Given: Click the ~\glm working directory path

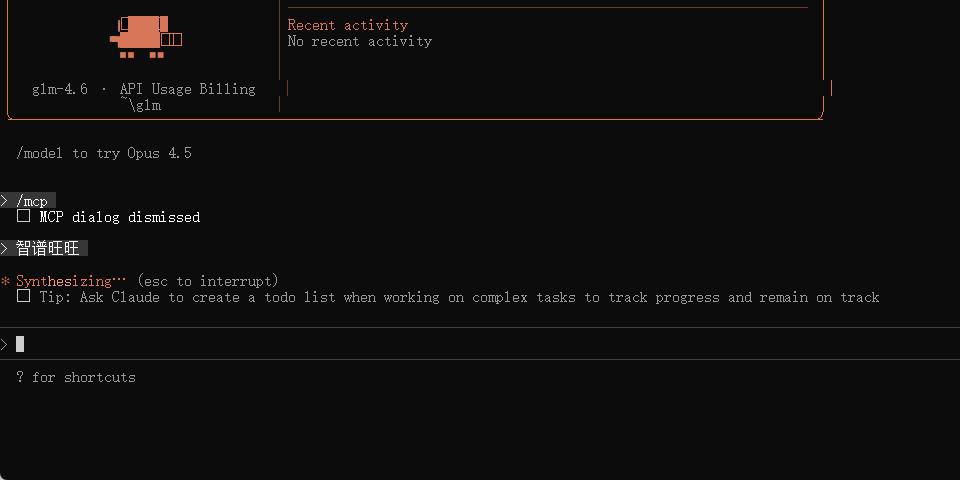Looking at the screenshot, I should click(x=140, y=105).
